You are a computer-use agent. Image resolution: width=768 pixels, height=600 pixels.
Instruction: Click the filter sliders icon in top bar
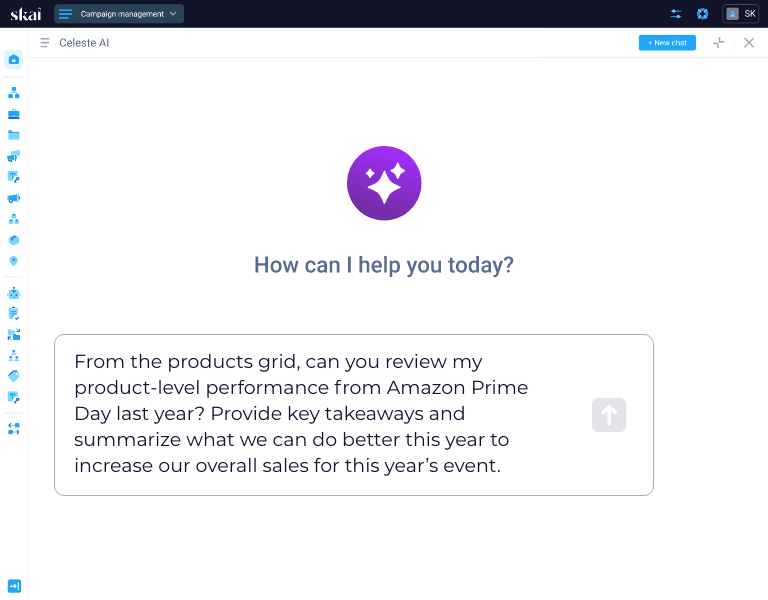click(x=676, y=14)
